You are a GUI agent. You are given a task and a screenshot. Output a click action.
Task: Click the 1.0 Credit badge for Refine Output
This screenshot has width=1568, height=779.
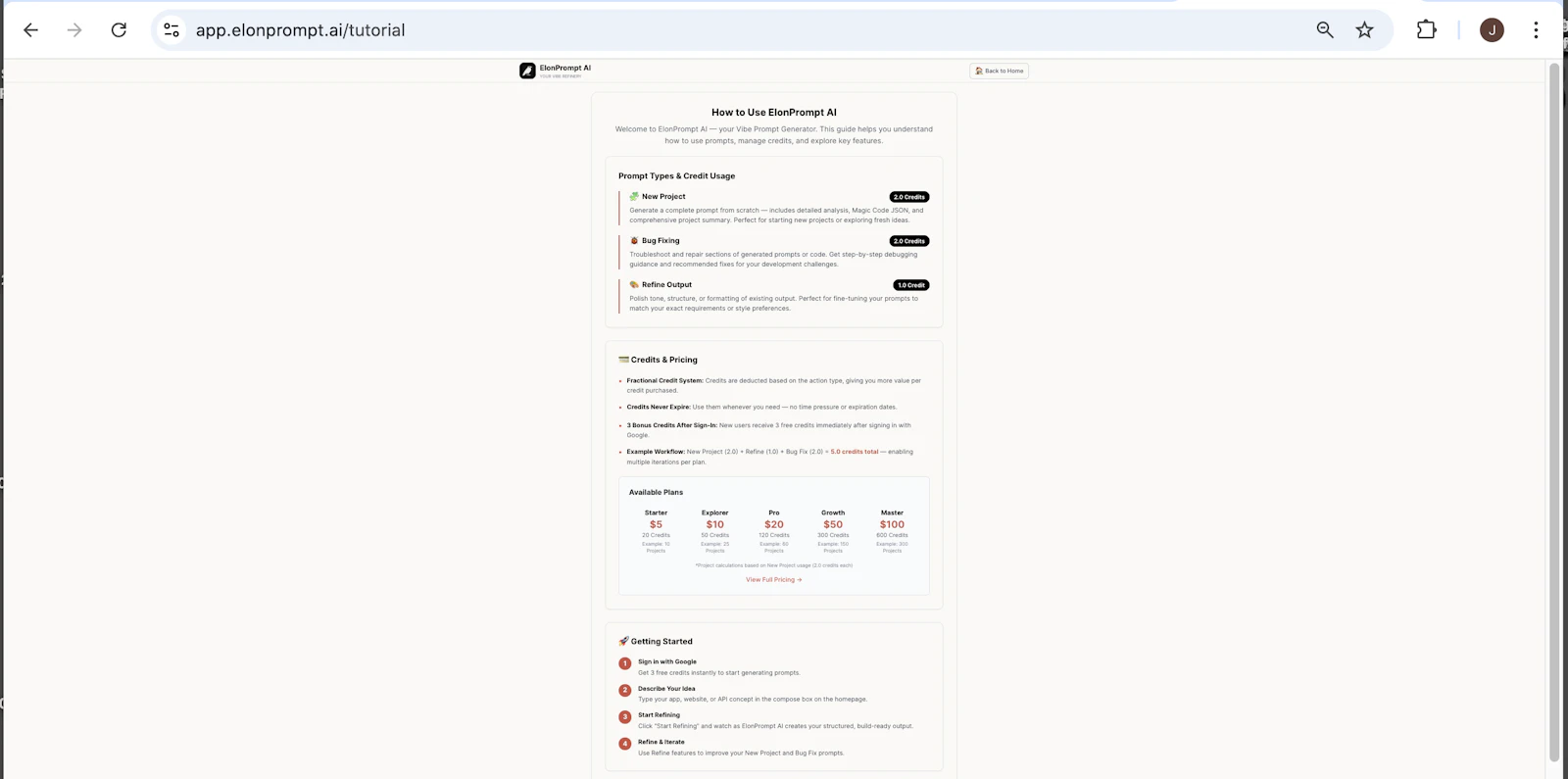coord(911,285)
